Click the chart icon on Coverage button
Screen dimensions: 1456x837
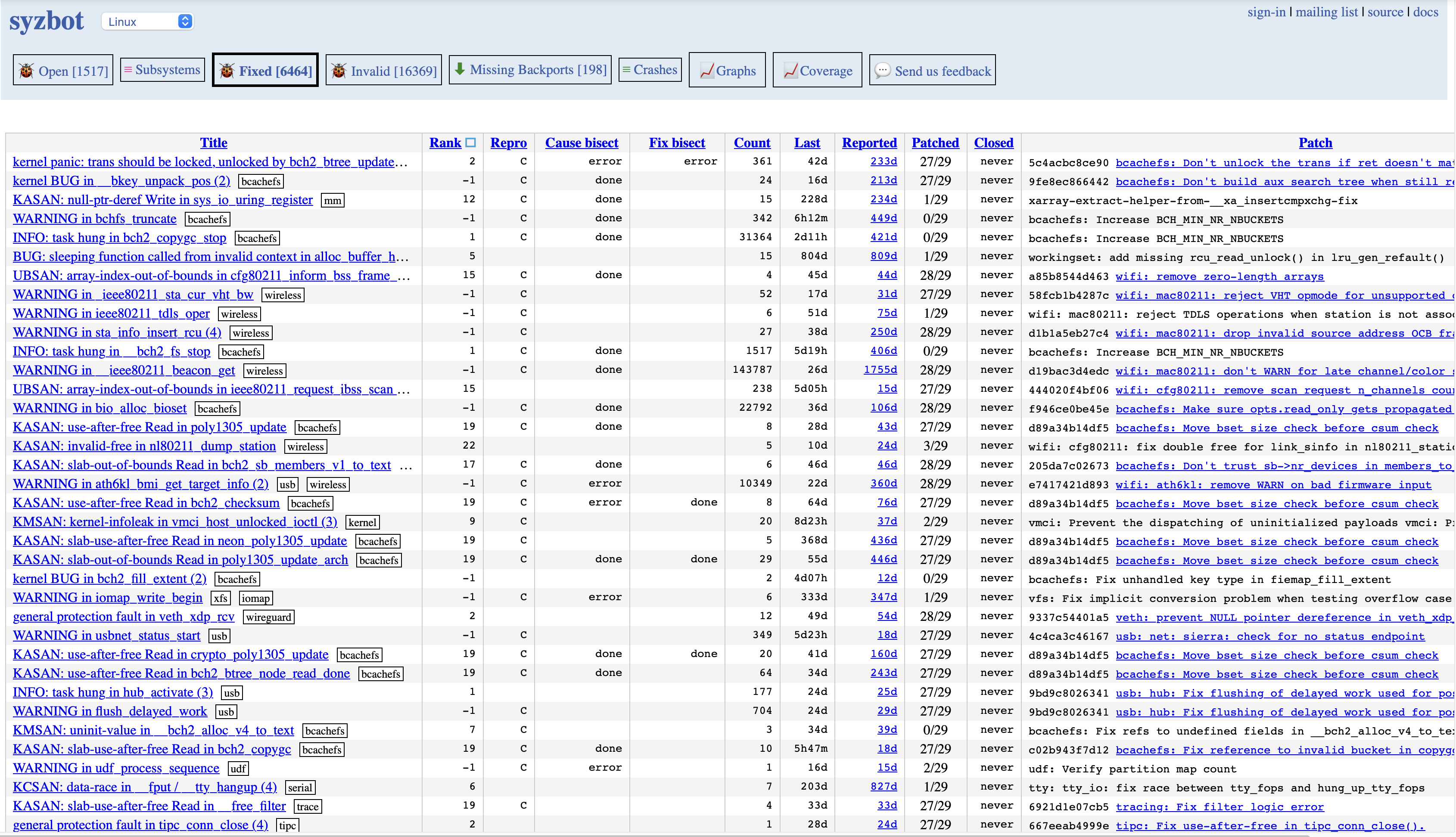point(791,71)
